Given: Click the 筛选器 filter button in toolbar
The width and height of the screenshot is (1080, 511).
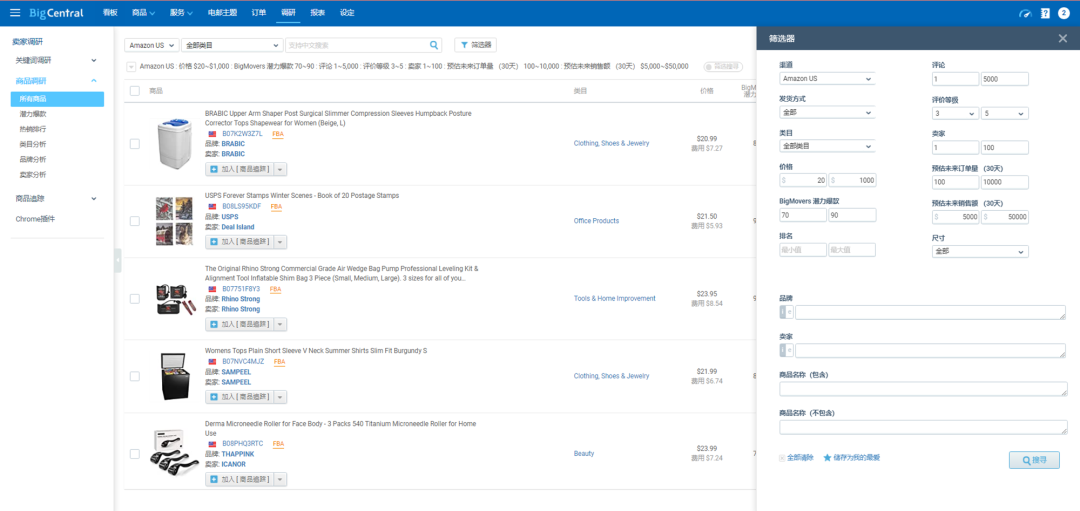Looking at the screenshot, I should coord(476,45).
